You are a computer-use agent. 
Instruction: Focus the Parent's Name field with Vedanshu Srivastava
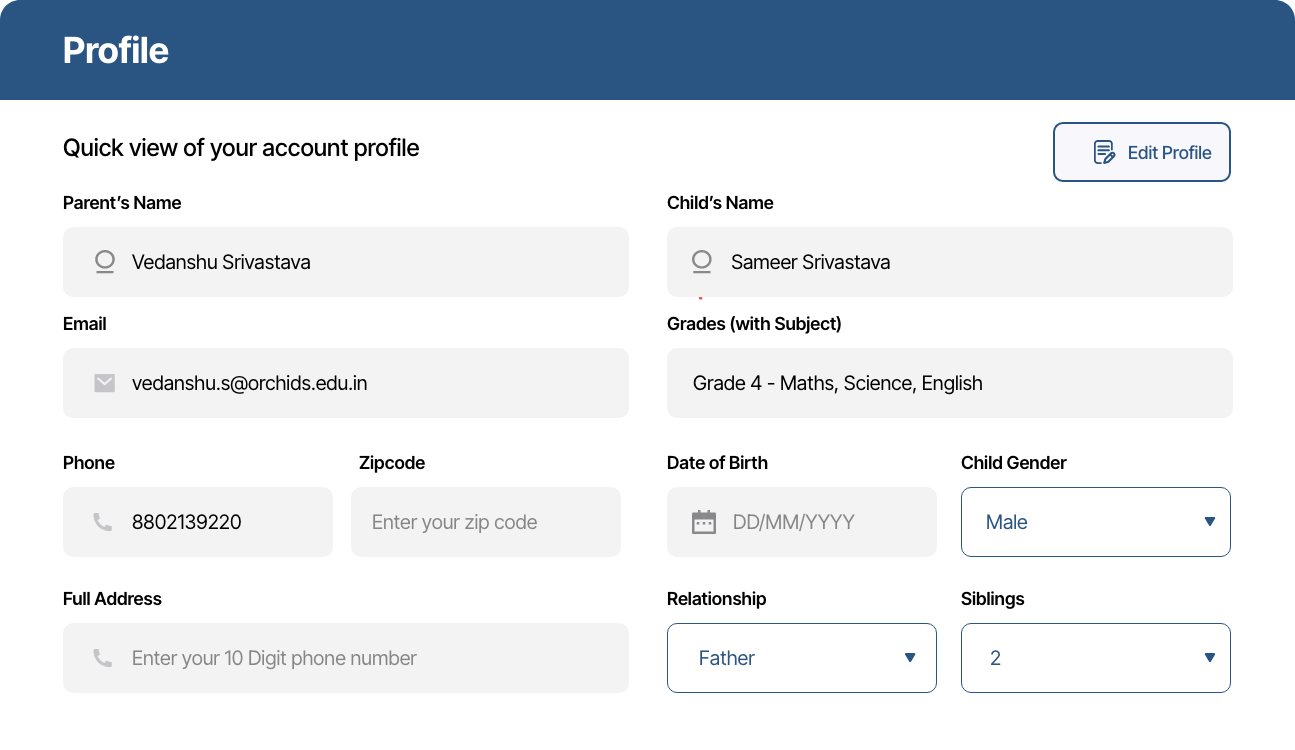pyautogui.click(x=370, y=262)
